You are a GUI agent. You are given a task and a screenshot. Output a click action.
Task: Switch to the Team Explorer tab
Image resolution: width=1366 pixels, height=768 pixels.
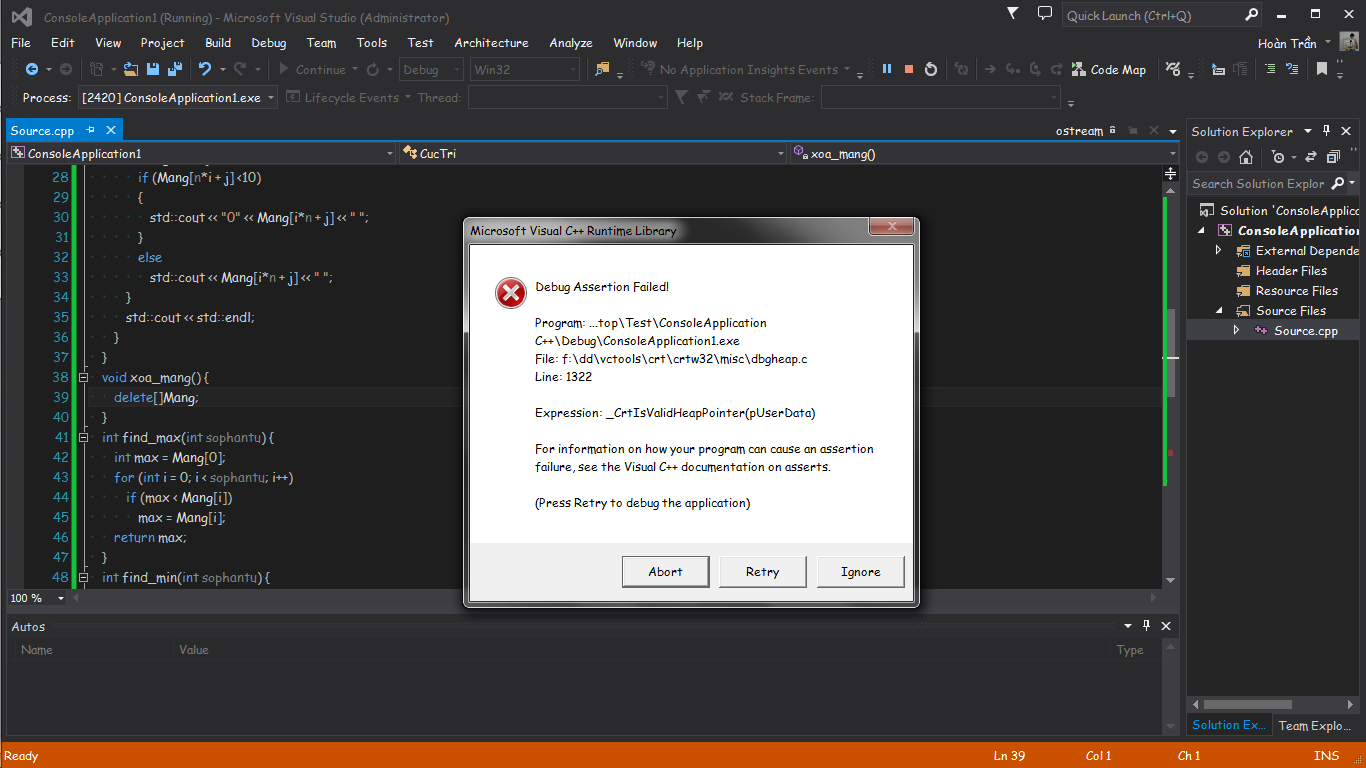pos(1314,725)
